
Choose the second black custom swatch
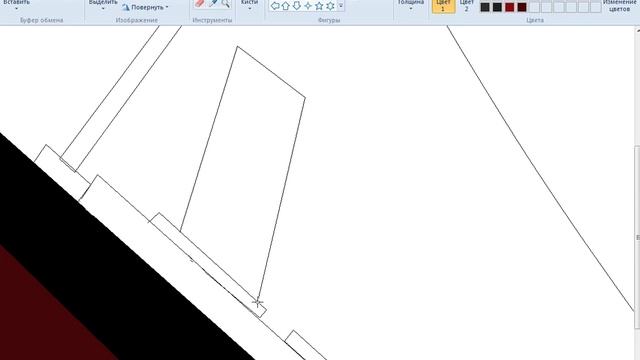497,7
